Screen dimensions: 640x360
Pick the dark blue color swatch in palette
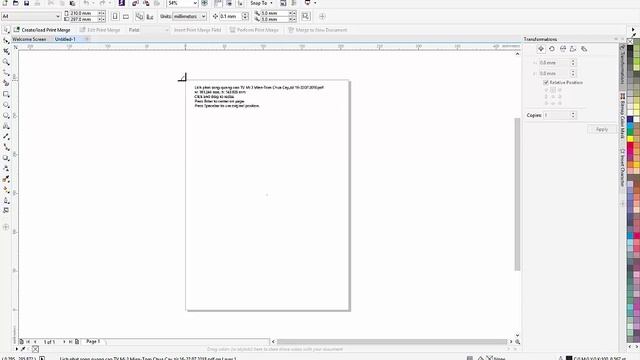630,119
